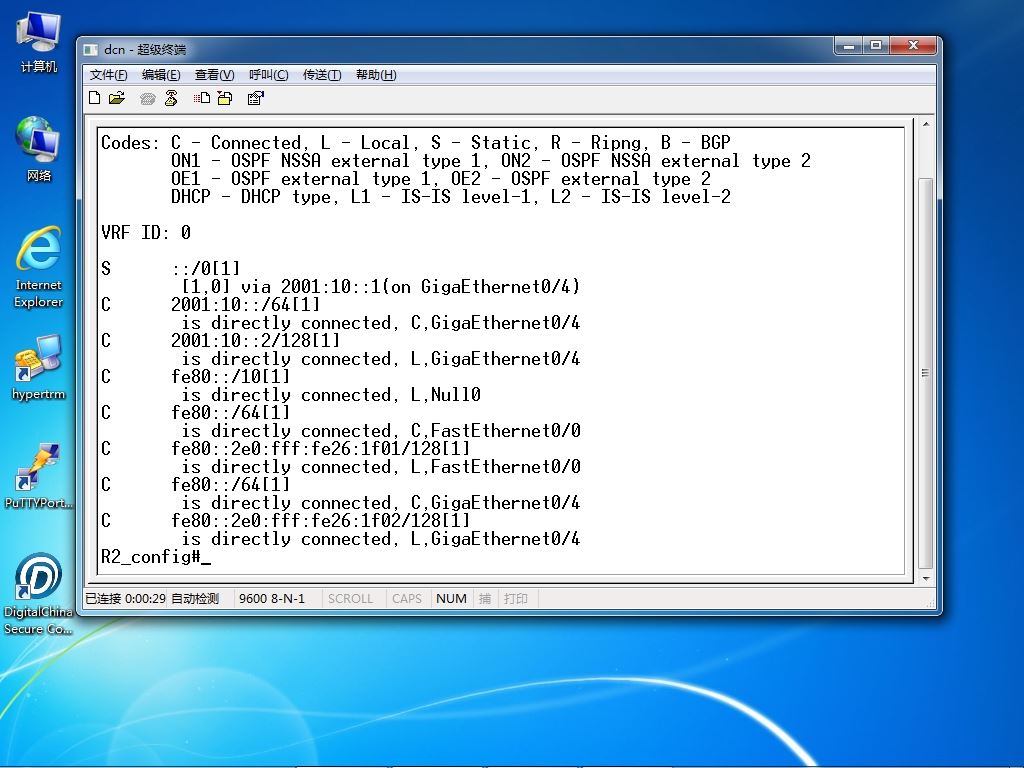Click the C,FastEthernet0/0 connected line

point(381,431)
